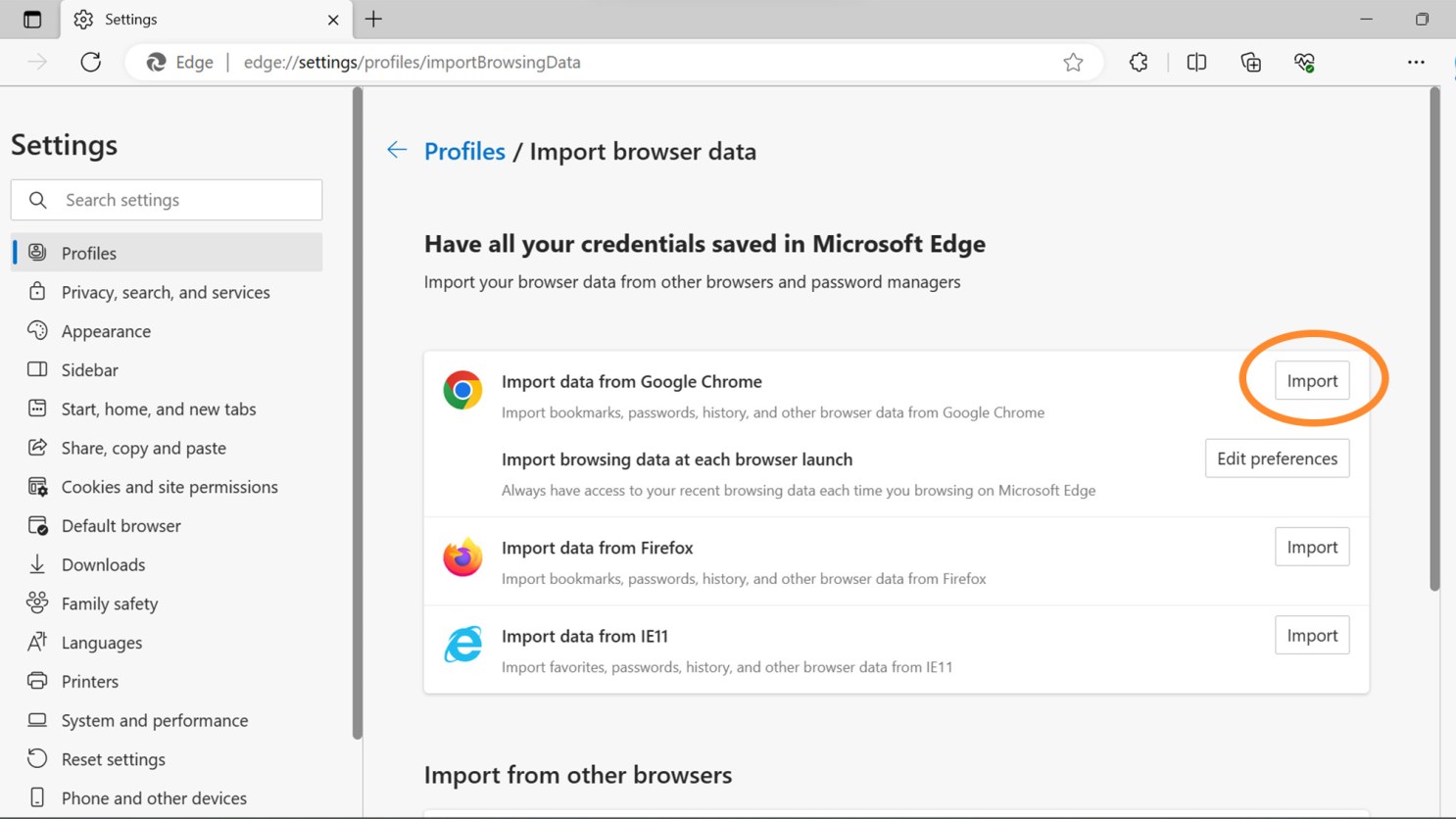Activate the Split screen icon

[1196, 62]
